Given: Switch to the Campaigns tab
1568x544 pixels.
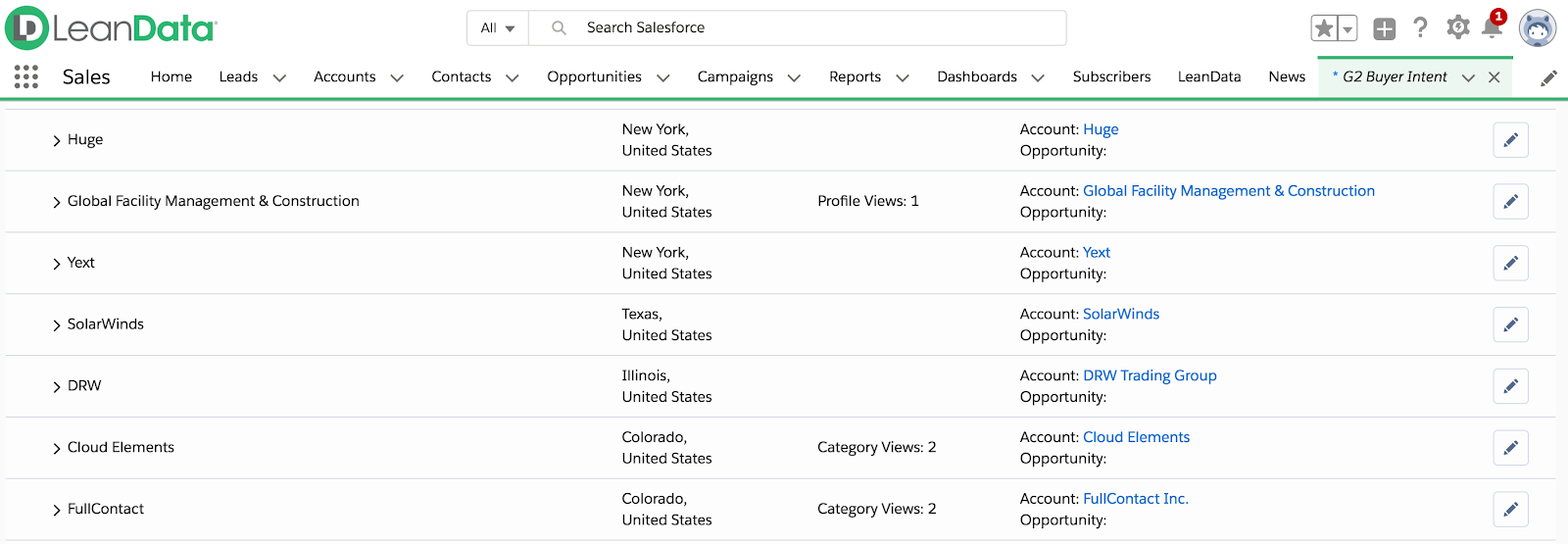Looking at the screenshot, I should 735,76.
